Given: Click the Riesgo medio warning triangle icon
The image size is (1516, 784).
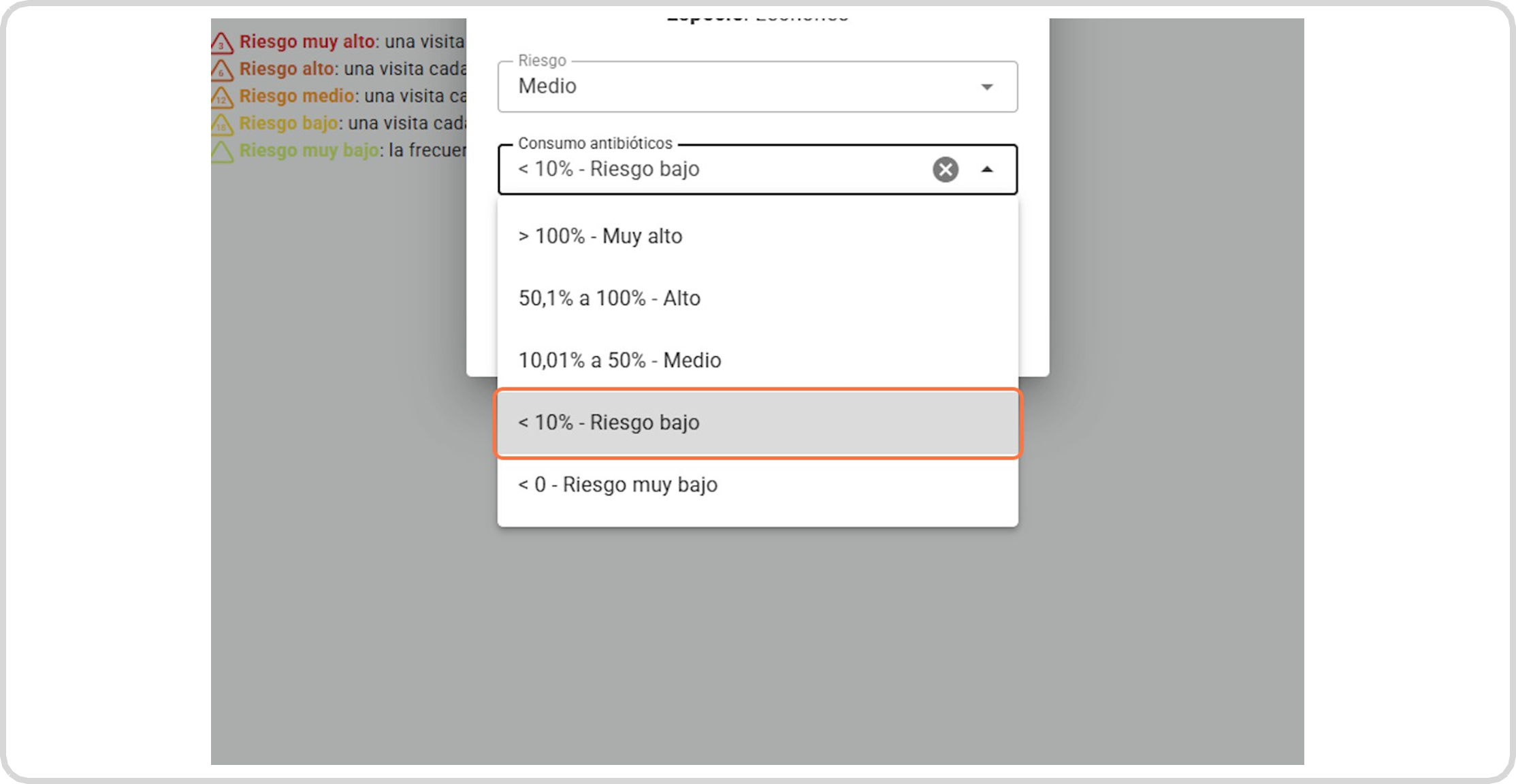Looking at the screenshot, I should 222,97.
